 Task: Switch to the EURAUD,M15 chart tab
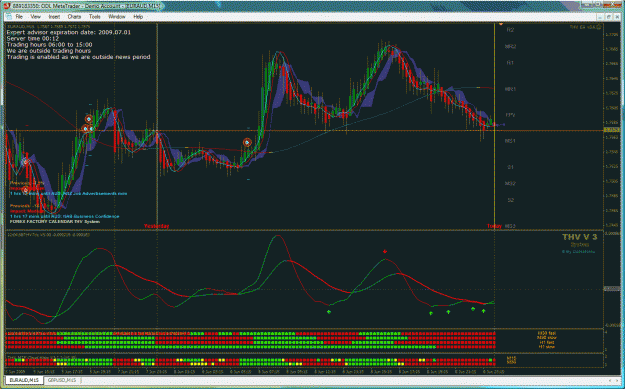click(x=24, y=380)
